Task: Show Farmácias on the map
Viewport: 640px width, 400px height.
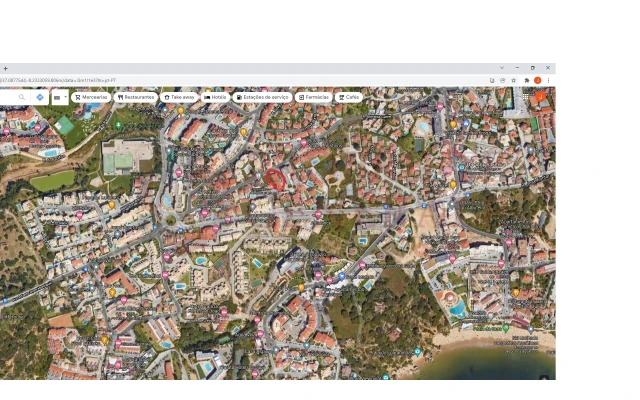Action: pyautogui.click(x=314, y=97)
